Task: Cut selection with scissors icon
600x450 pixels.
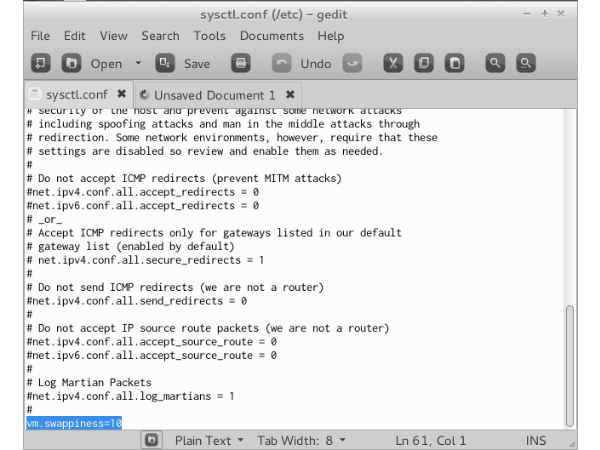Action: 393,63
